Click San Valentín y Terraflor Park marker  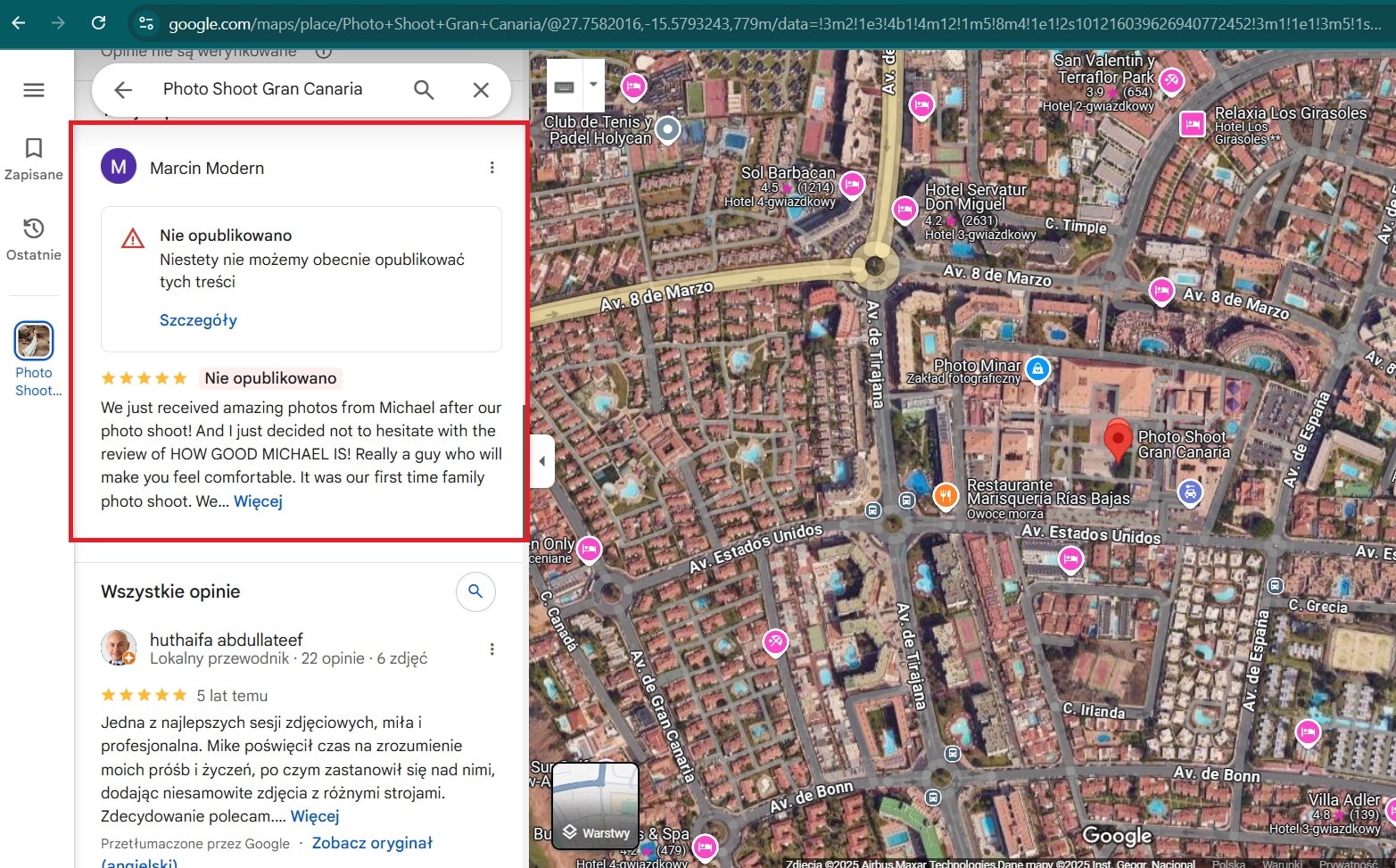pos(1171,81)
